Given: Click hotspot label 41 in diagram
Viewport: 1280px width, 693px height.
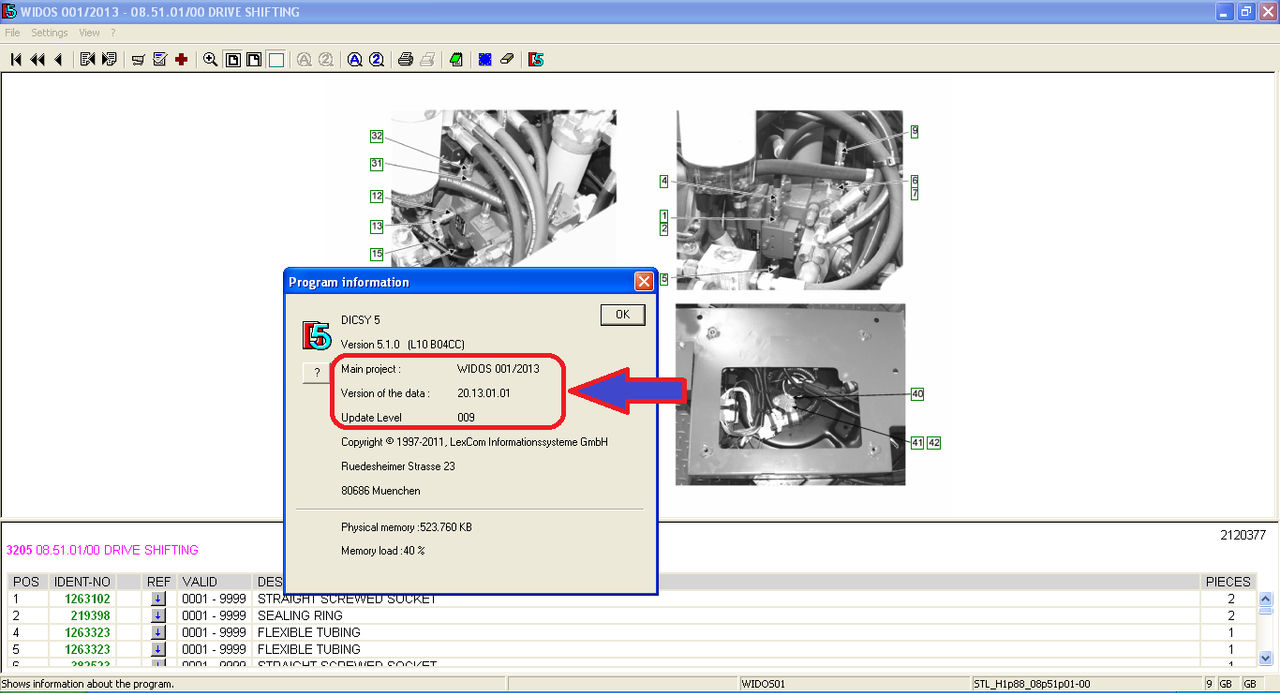Looking at the screenshot, I should (x=917, y=442).
